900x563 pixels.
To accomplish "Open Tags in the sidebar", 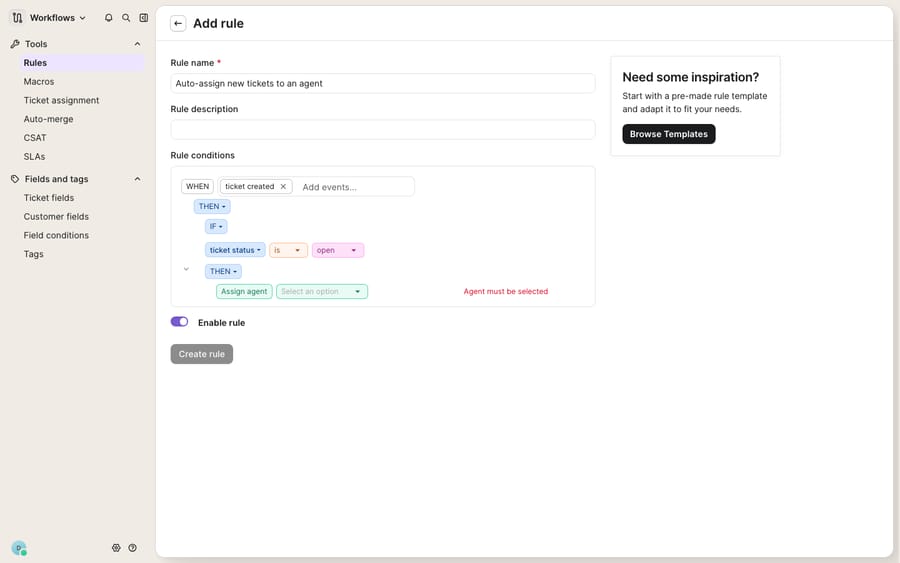I will tap(33, 254).
